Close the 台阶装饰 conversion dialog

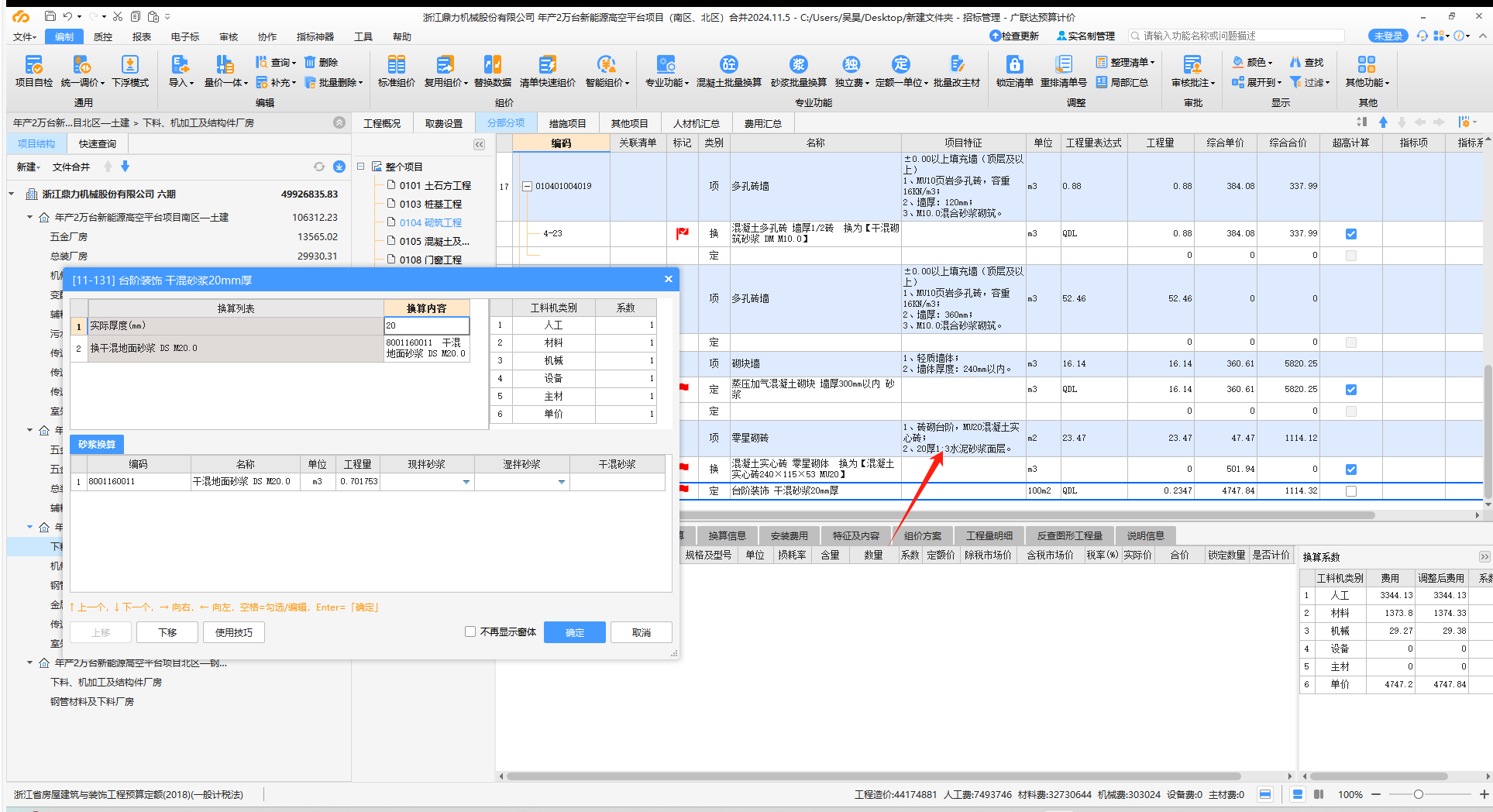(669, 280)
